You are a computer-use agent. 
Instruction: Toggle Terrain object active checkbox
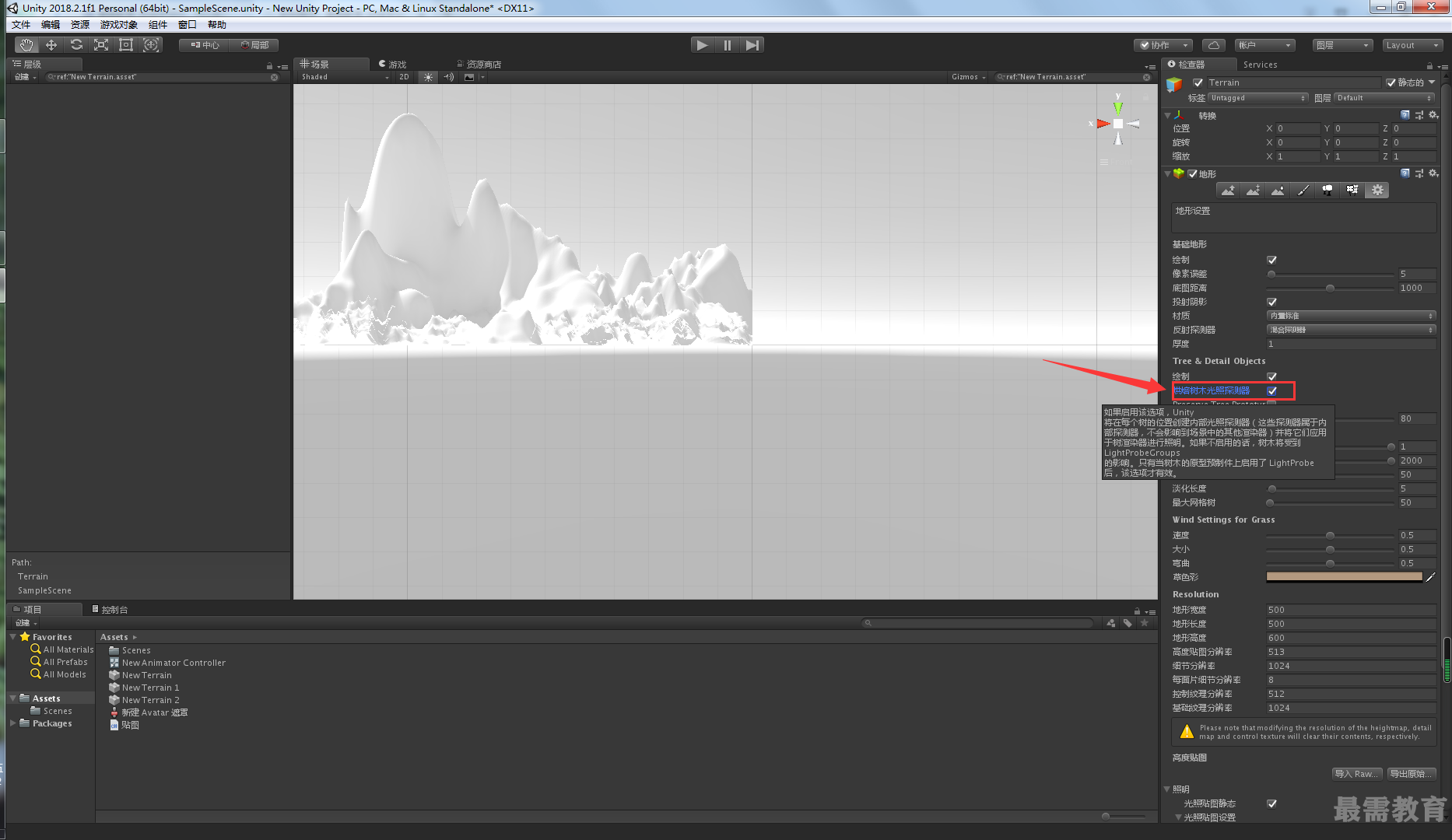point(1198,82)
